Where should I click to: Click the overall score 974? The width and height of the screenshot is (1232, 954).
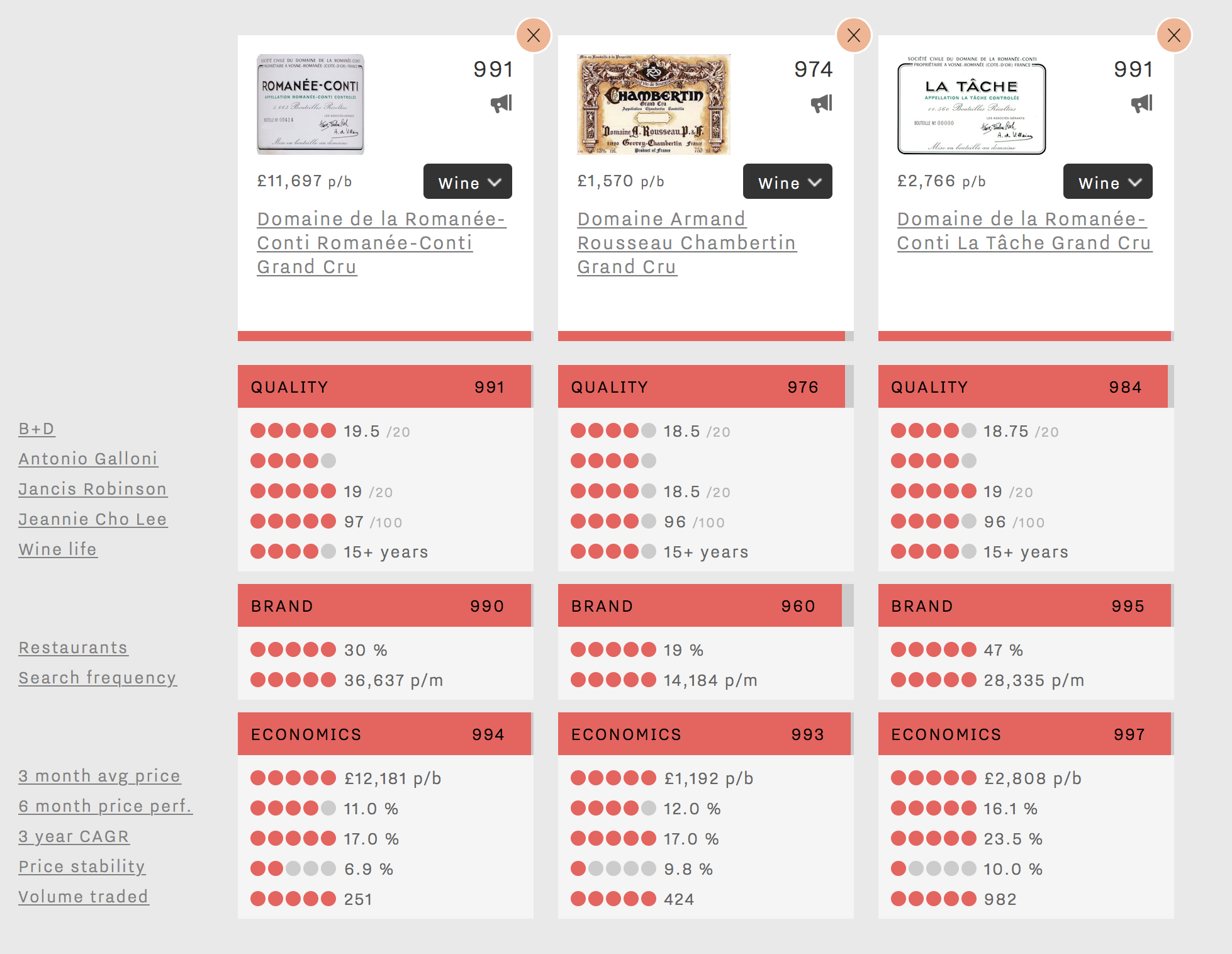(813, 69)
